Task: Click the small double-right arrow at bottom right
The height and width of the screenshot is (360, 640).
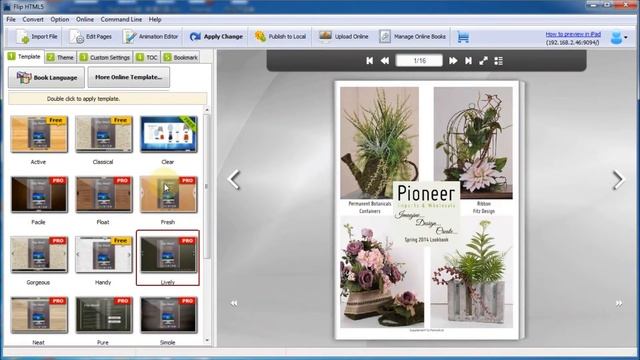Action: (619, 303)
